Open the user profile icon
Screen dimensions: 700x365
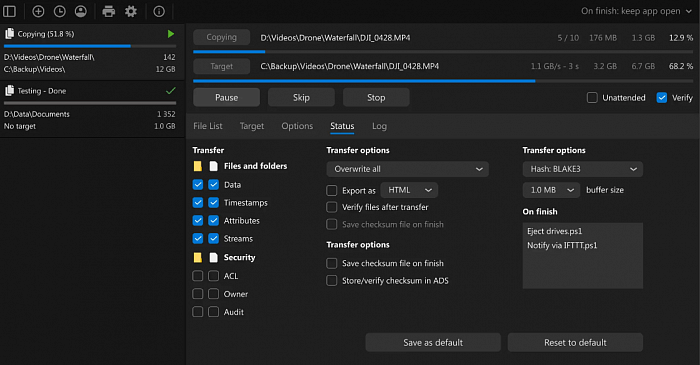[81, 11]
